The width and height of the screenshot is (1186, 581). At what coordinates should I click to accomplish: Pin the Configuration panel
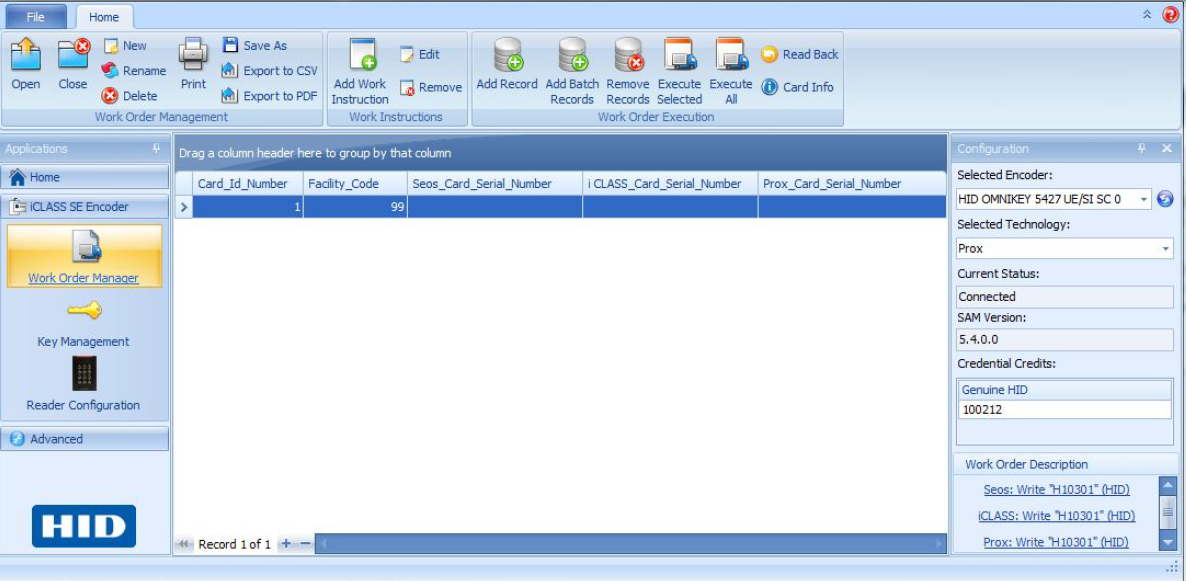tap(1142, 148)
